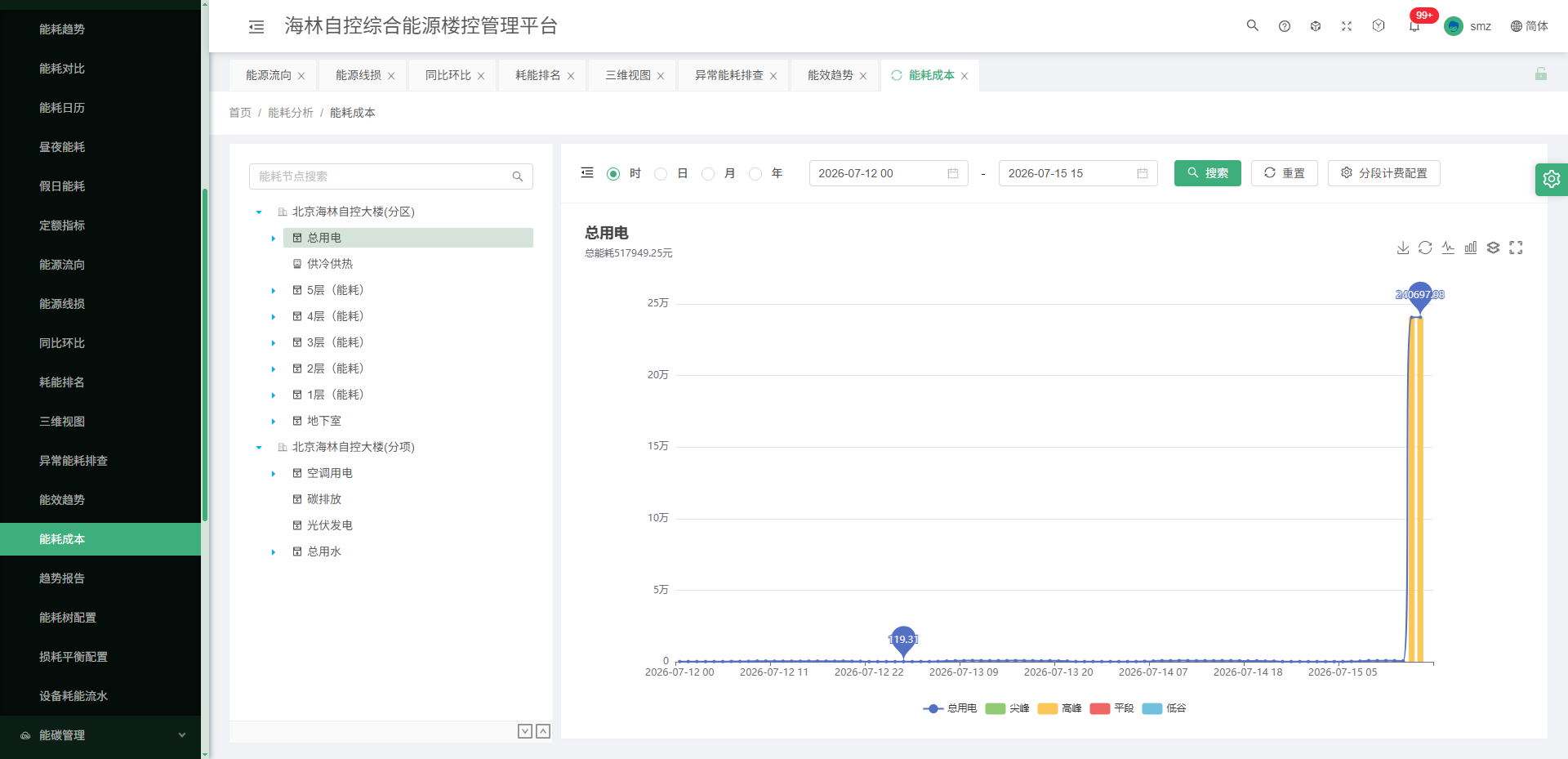Open floating settings gear on right edge
Viewport: 1568px width, 759px height.
point(1552,179)
